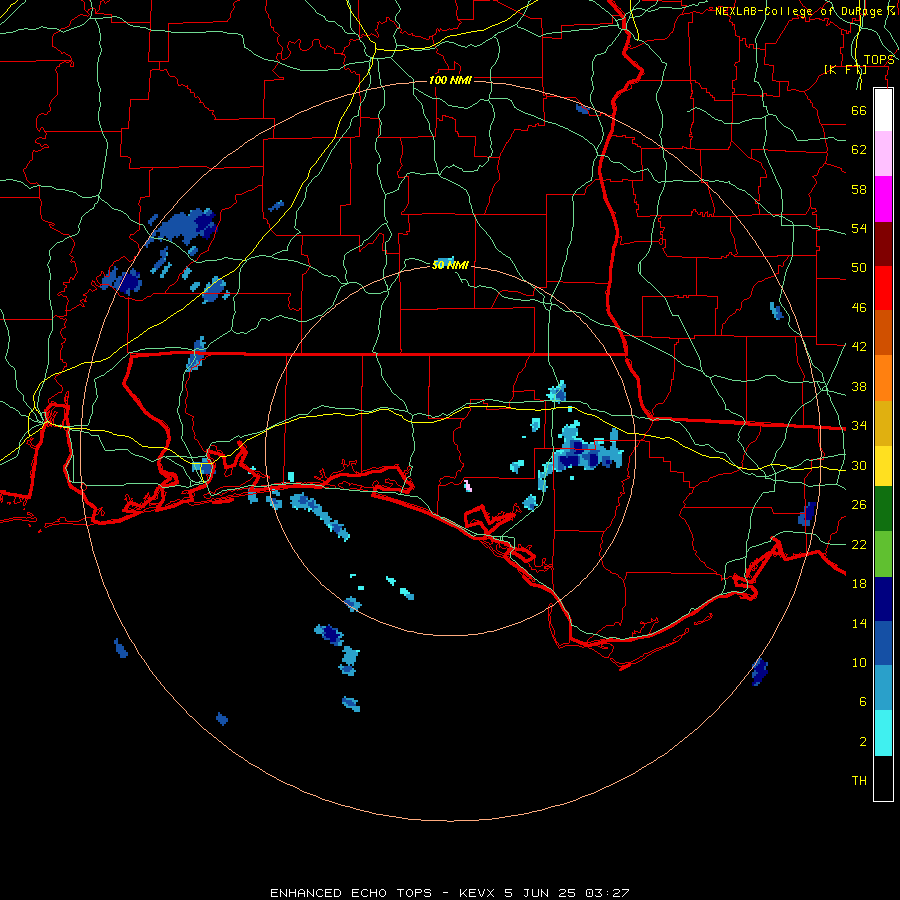Click the gold legend color band
The height and width of the screenshot is (900, 900).
tap(883, 422)
